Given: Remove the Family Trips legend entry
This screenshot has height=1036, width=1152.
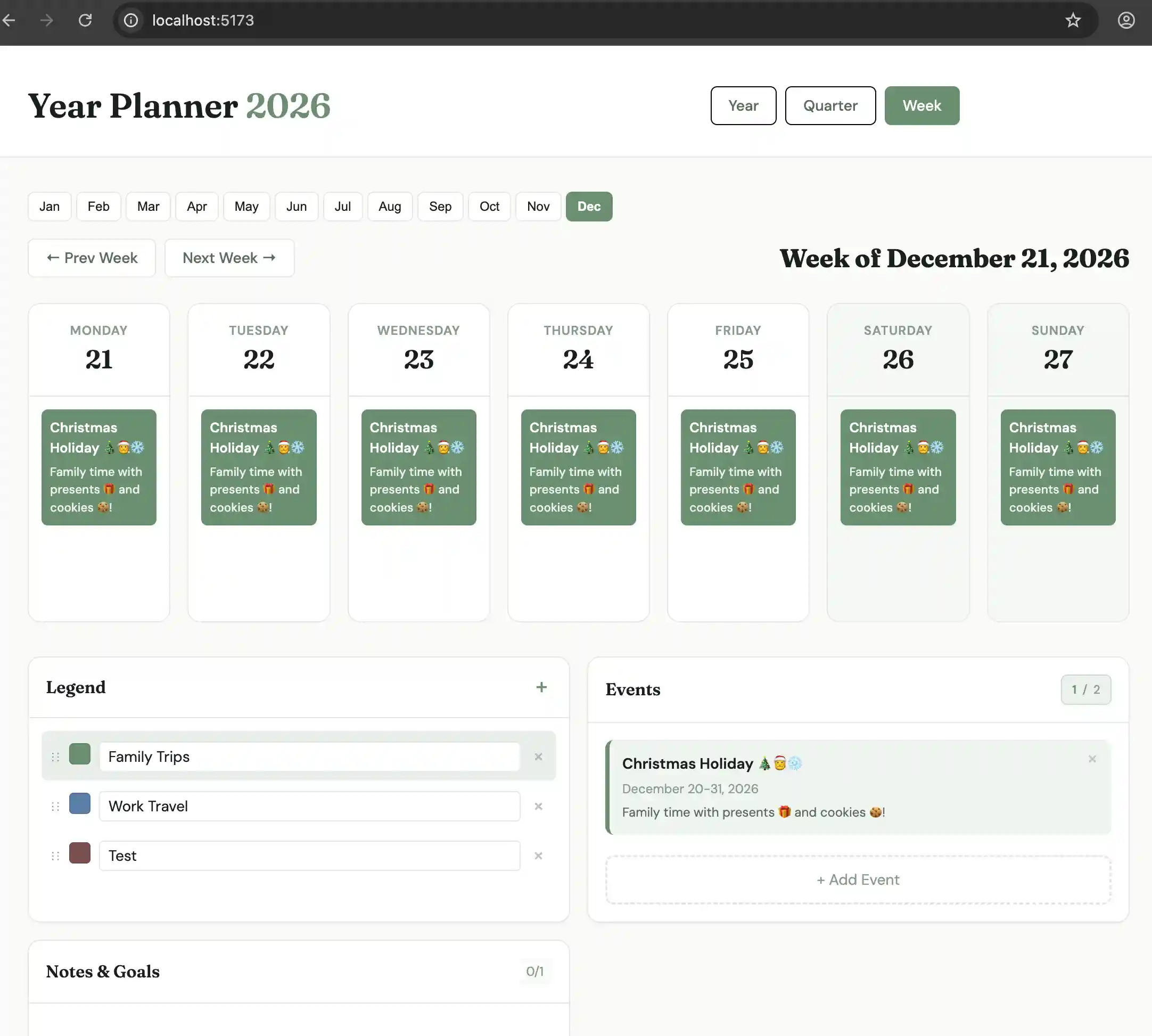Looking at the screenshot, I should pos(538,757).
